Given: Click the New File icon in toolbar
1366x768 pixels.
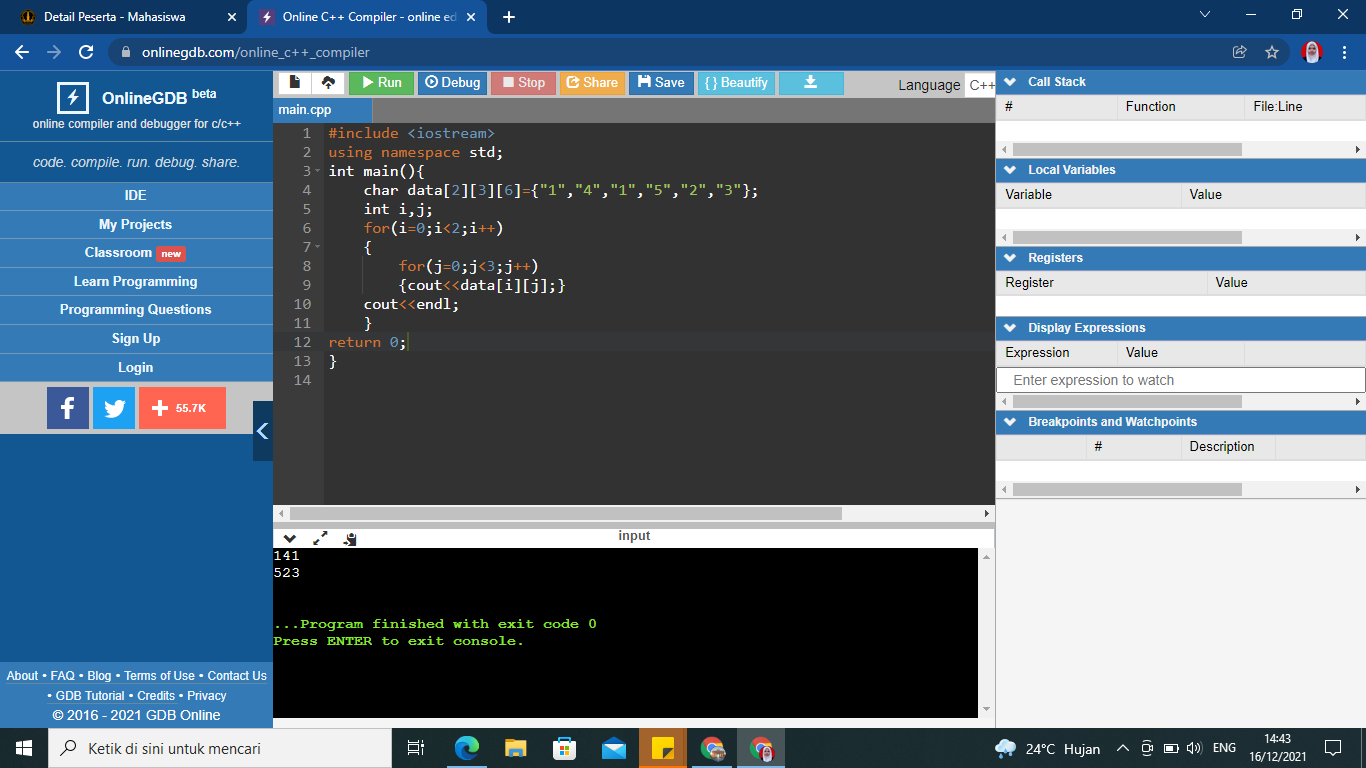Looking at the screenshot, I should (294, 83).
